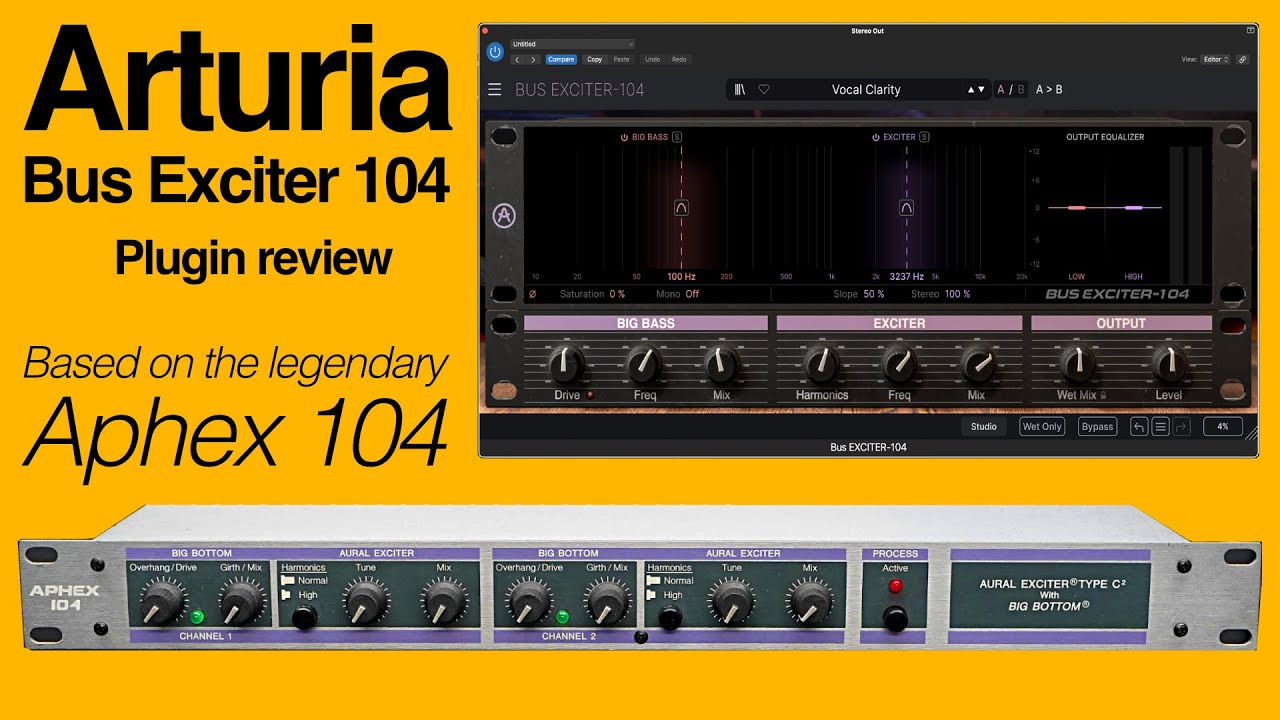Click the expand icon in title bar
The width and height of the screenshot is (1280, 720).
point(1250,31)
